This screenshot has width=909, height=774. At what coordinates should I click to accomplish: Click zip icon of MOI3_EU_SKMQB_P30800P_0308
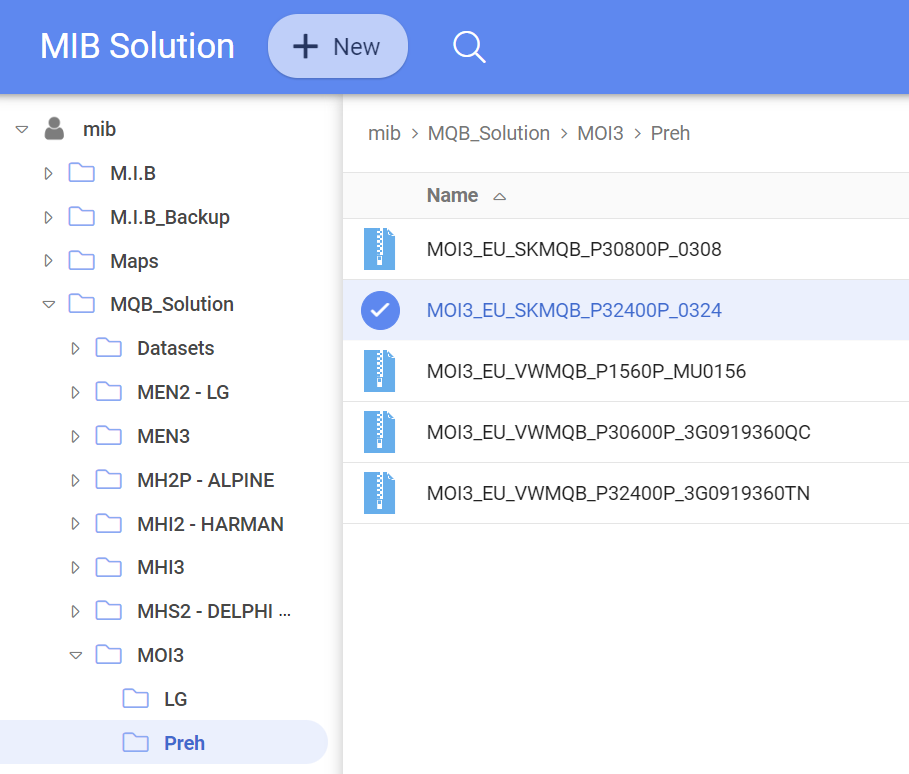380,249
